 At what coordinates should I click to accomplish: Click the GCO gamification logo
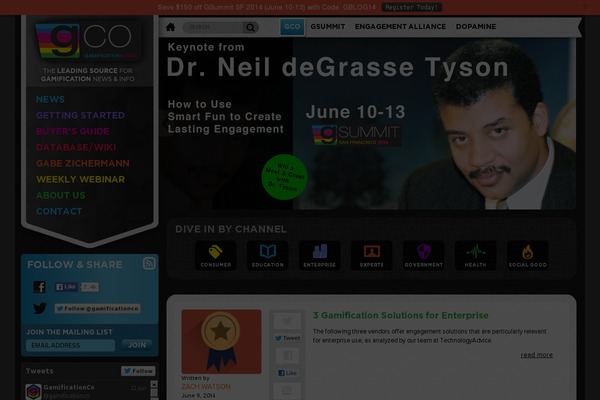coord(89,41)
